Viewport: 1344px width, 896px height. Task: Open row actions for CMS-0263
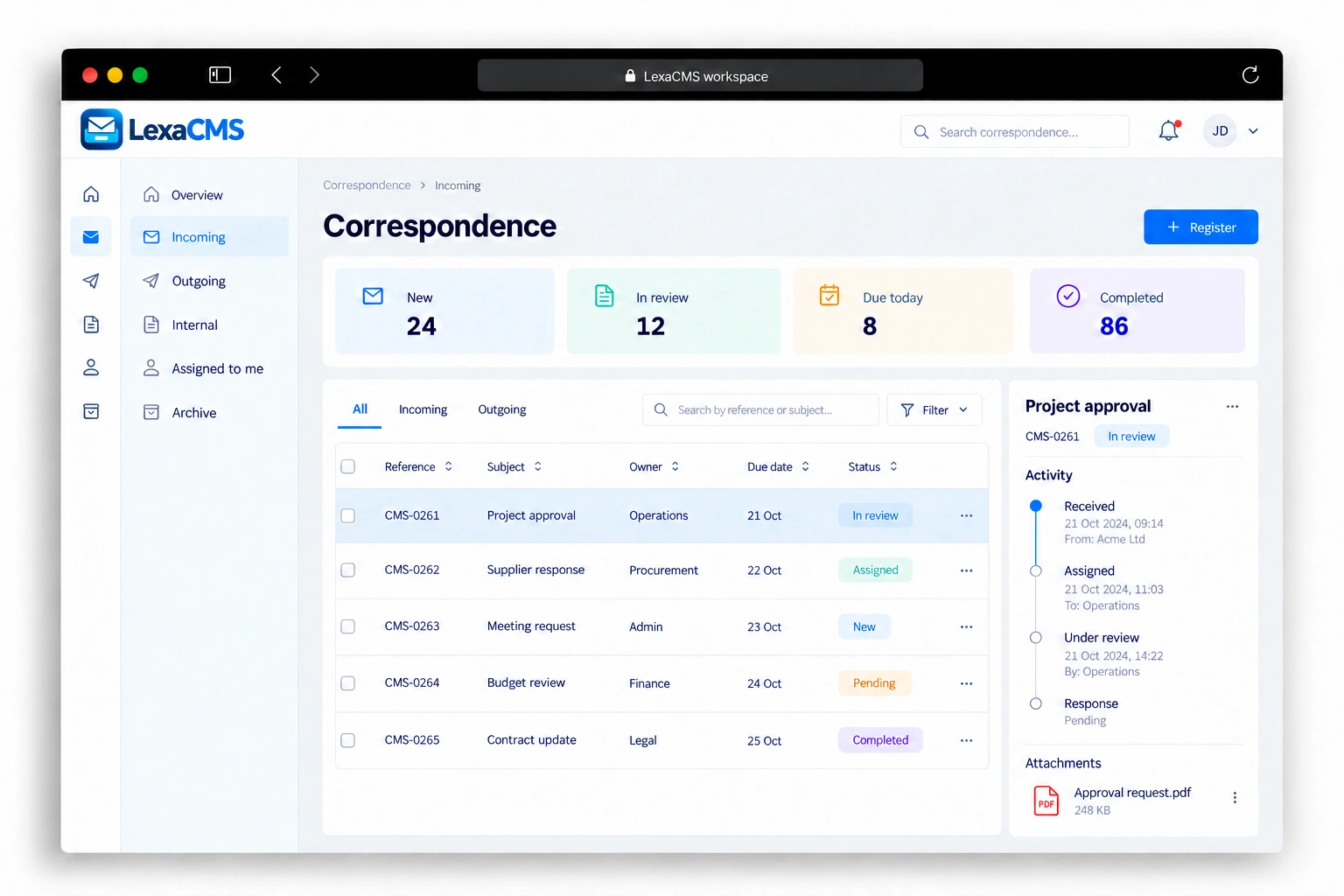coord(966,626)
